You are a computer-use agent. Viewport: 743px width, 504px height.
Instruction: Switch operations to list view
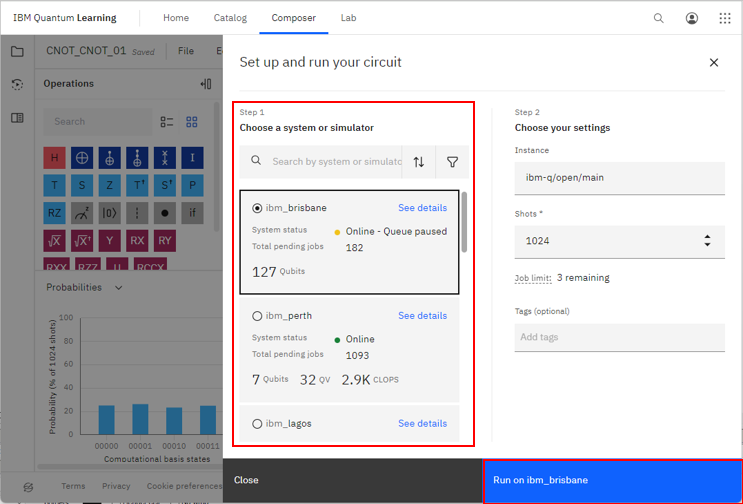click(x=167, y=122)
